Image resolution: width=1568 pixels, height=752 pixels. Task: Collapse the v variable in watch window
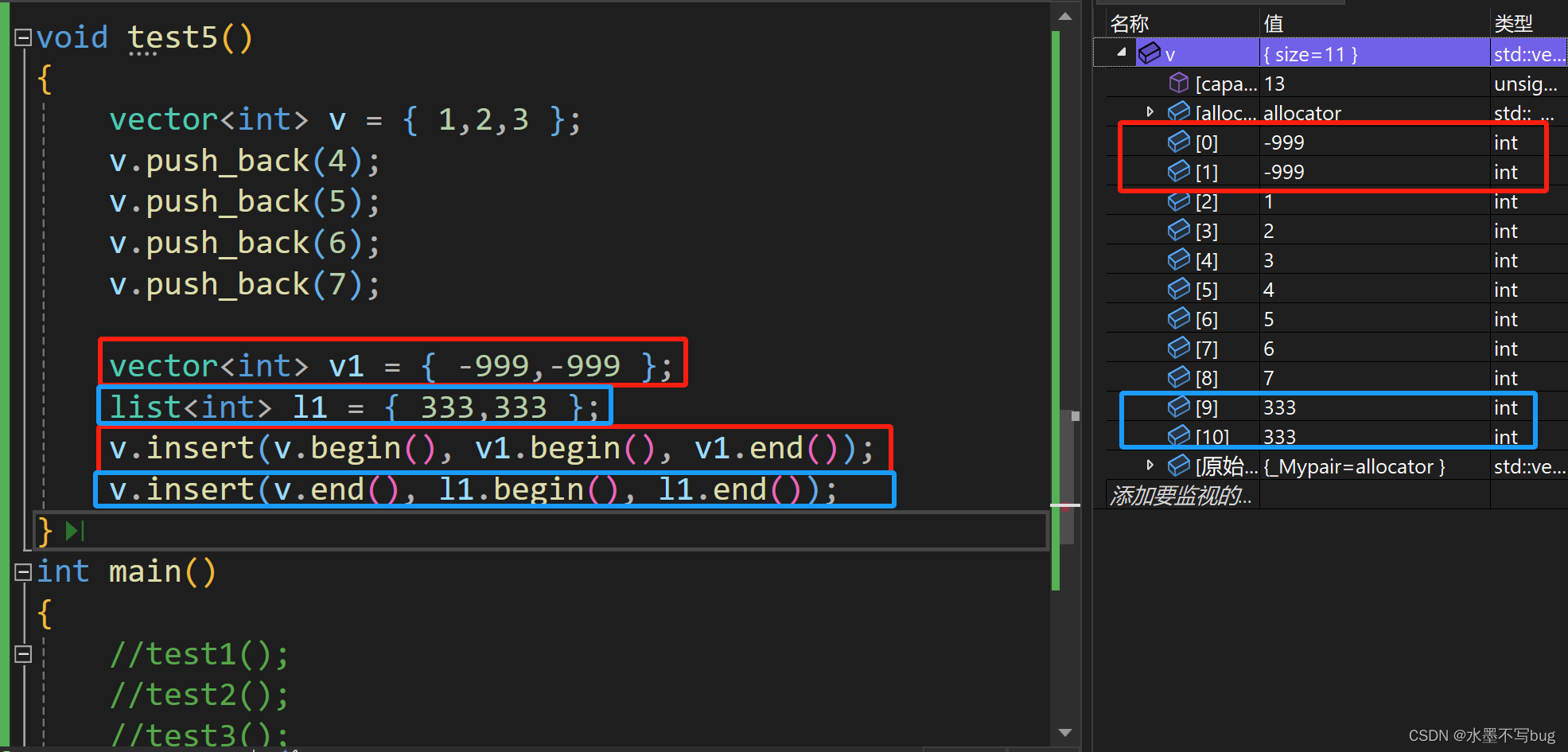point(1122,53)
